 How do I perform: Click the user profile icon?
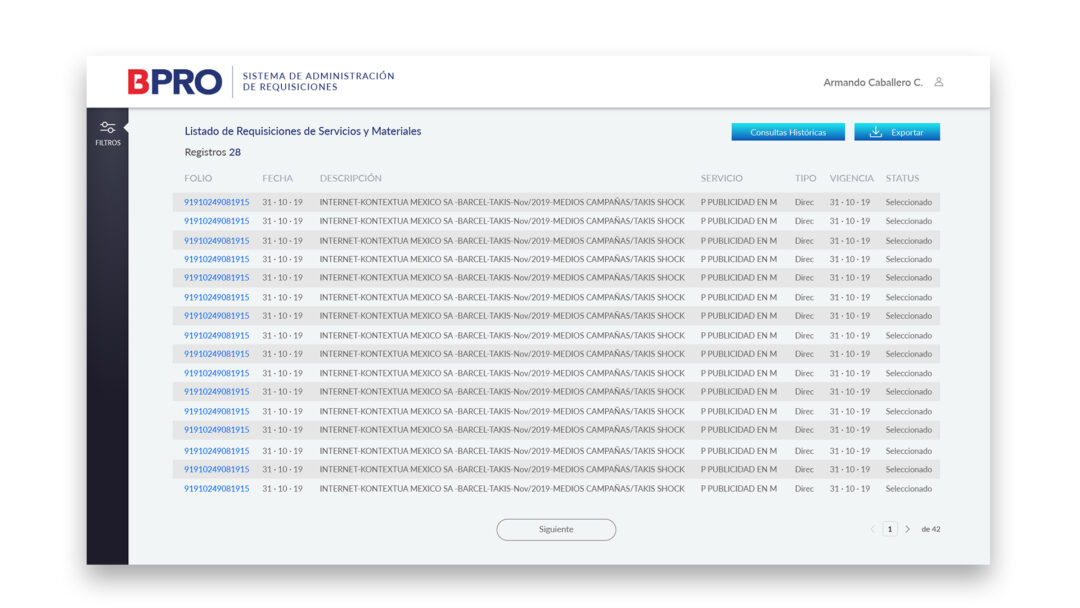click(938, 82)
